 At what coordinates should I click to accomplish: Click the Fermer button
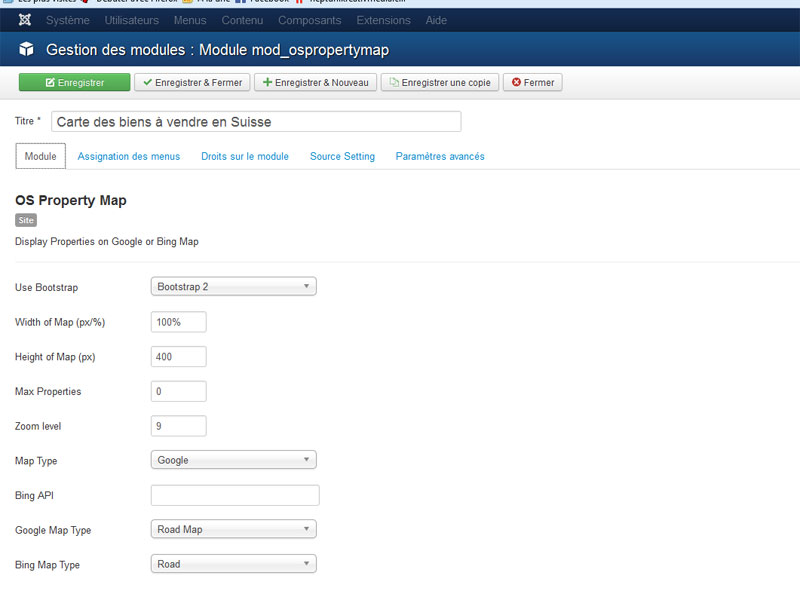pos(533,82)
